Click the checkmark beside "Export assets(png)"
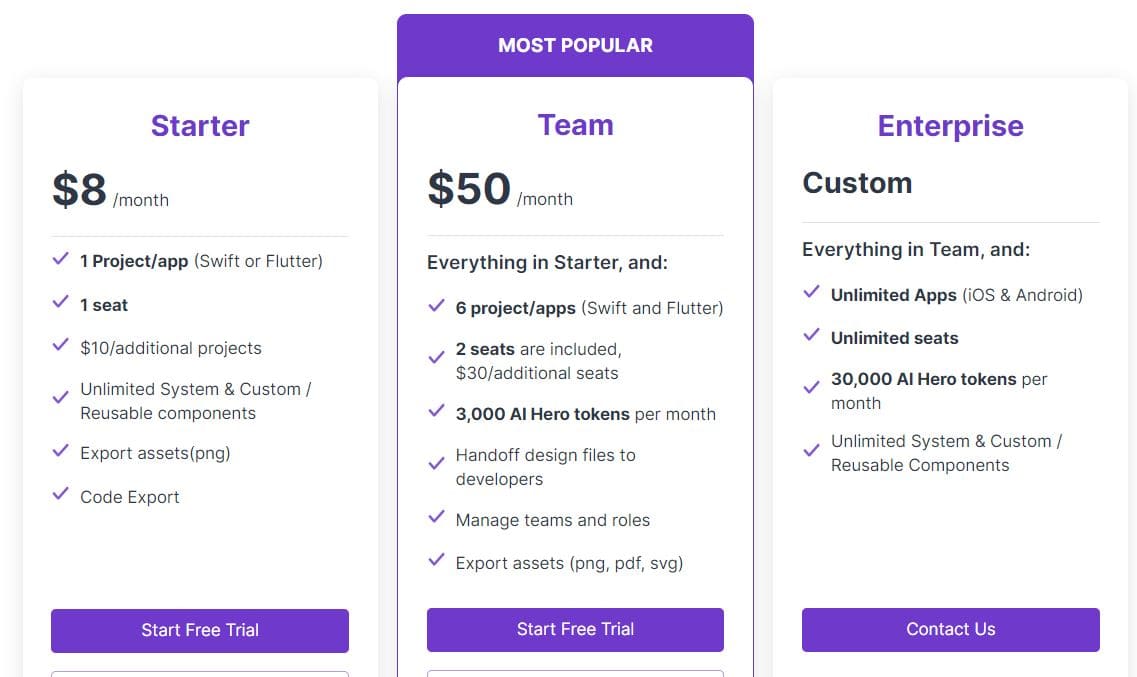This screenshot has height=677, width=1137. pyautogui.click(x=60, y=452)
